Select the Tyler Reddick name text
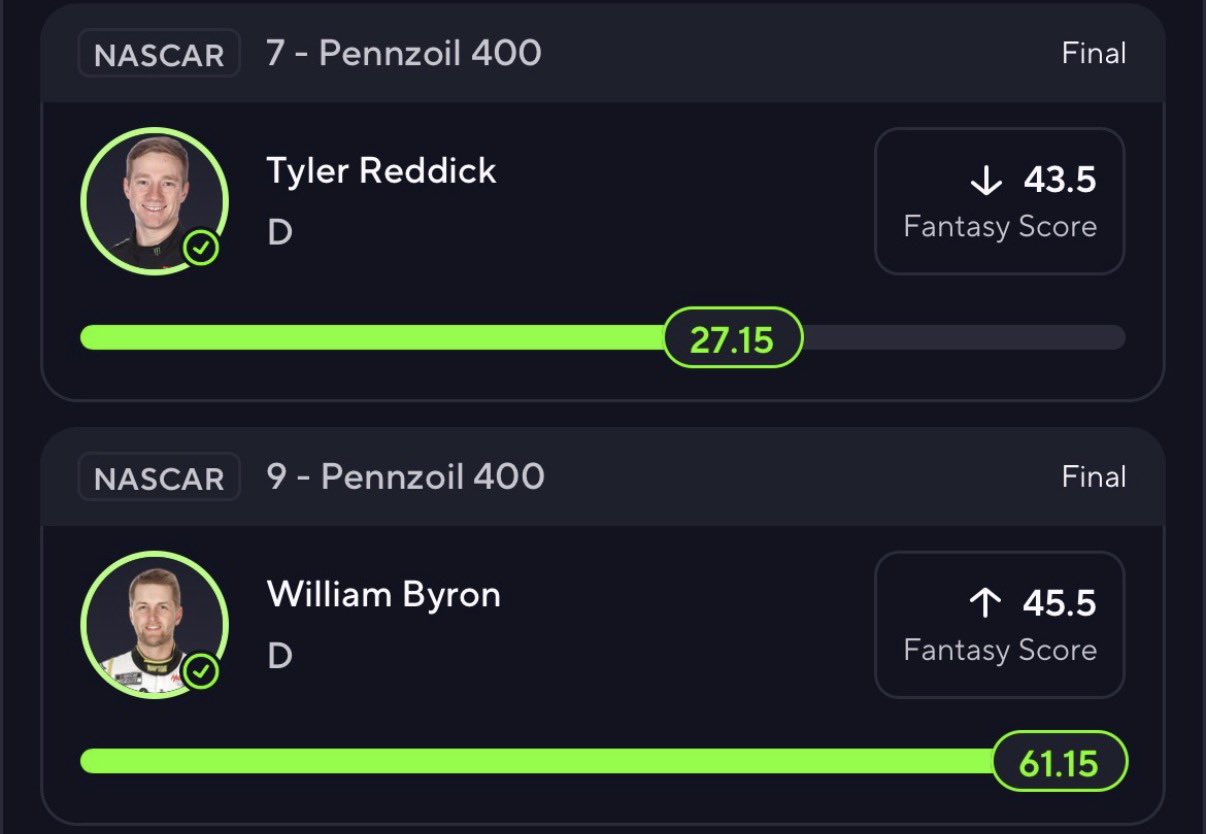The width and height of the screenshot is (1206, 834). click(x=381, y=171)
